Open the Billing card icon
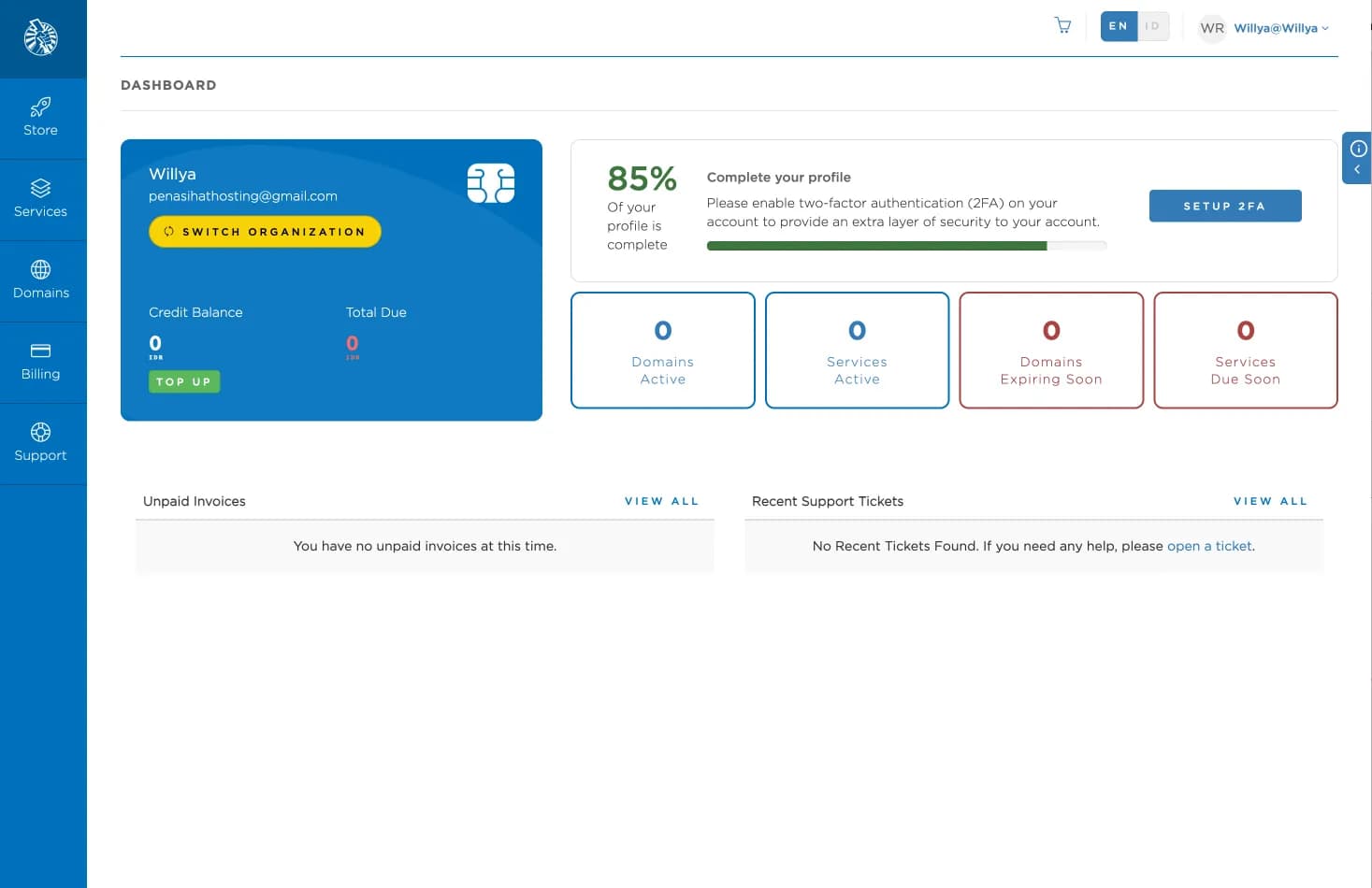The image size is (1372, 888). point(40,351)
